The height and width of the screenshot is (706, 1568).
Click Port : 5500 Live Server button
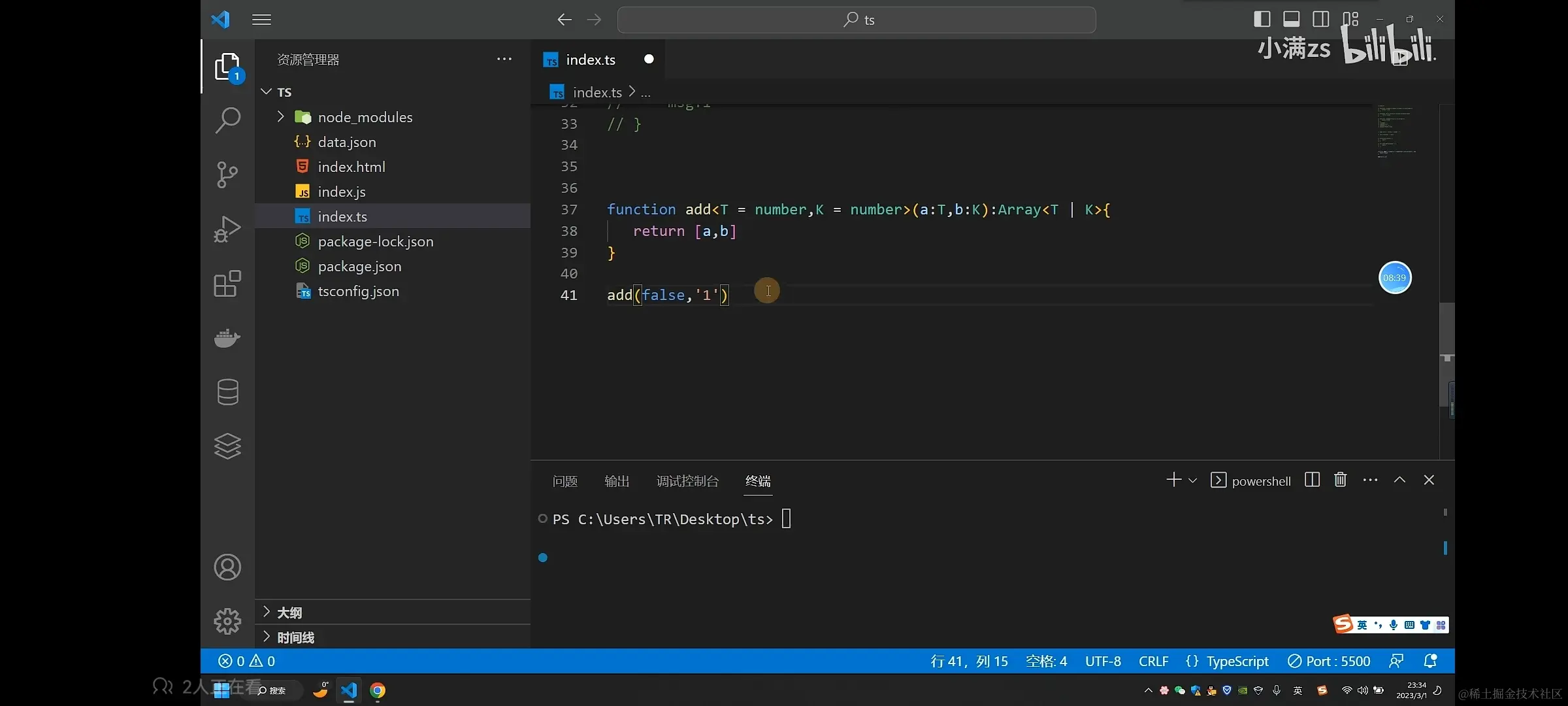coord(1330,661)
